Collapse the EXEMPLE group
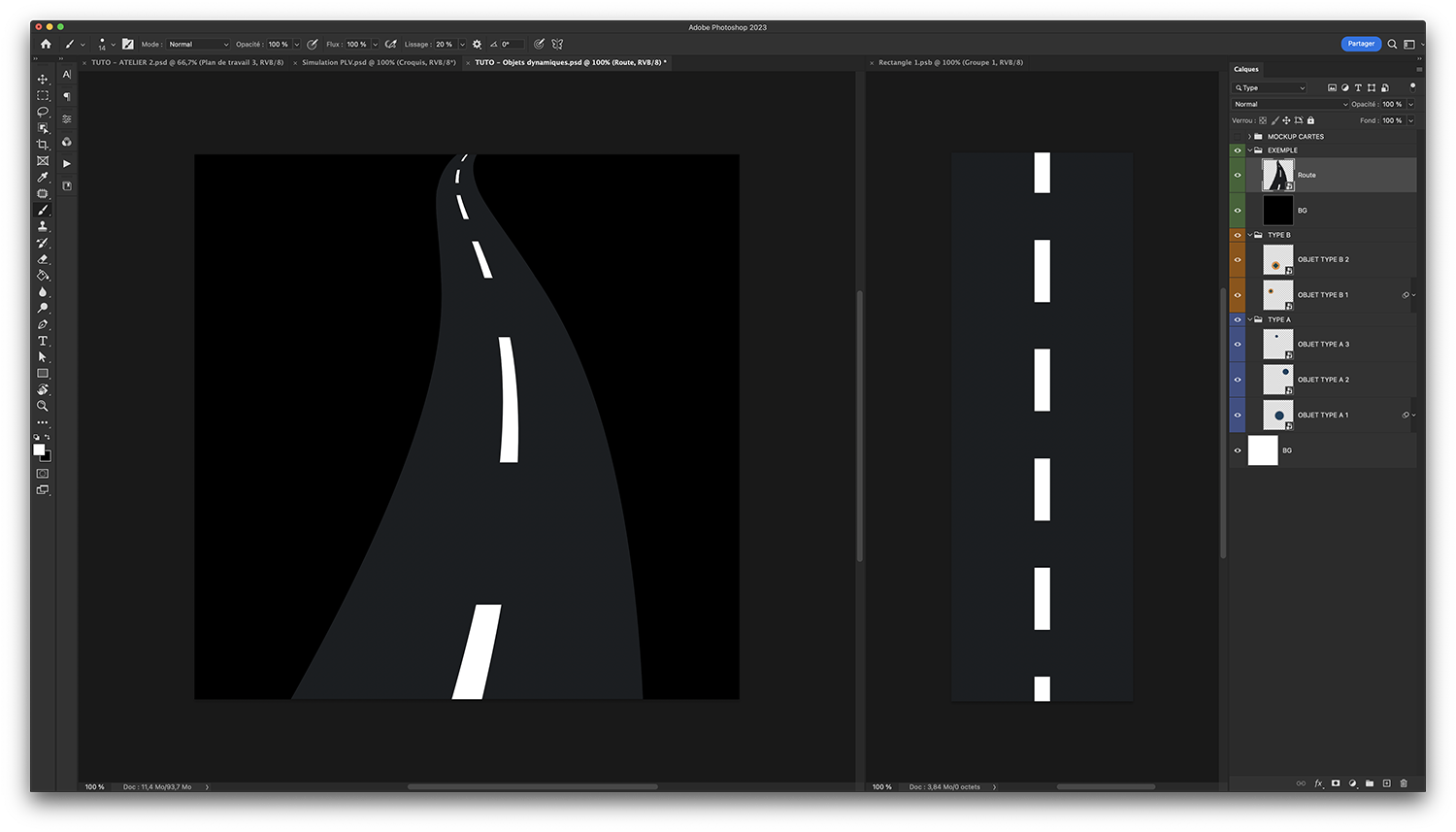 (x=1250, y=150)
